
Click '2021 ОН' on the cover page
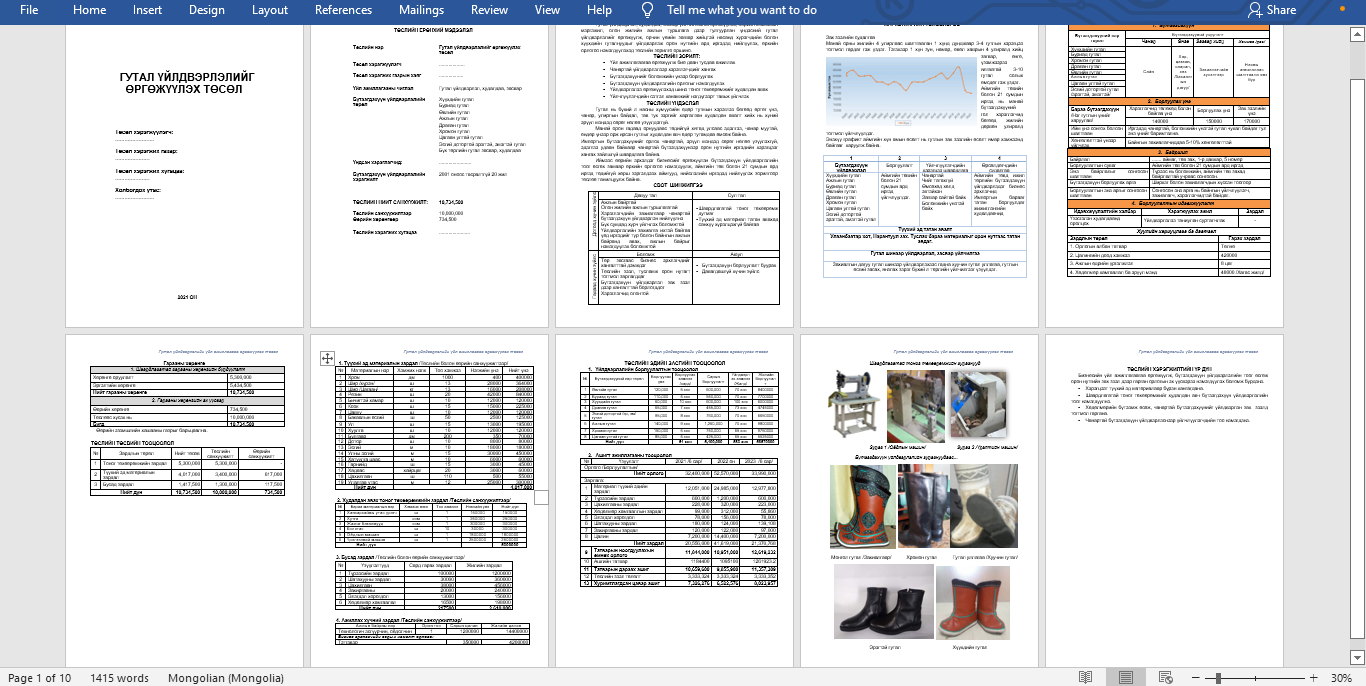(x=187, y=297)
